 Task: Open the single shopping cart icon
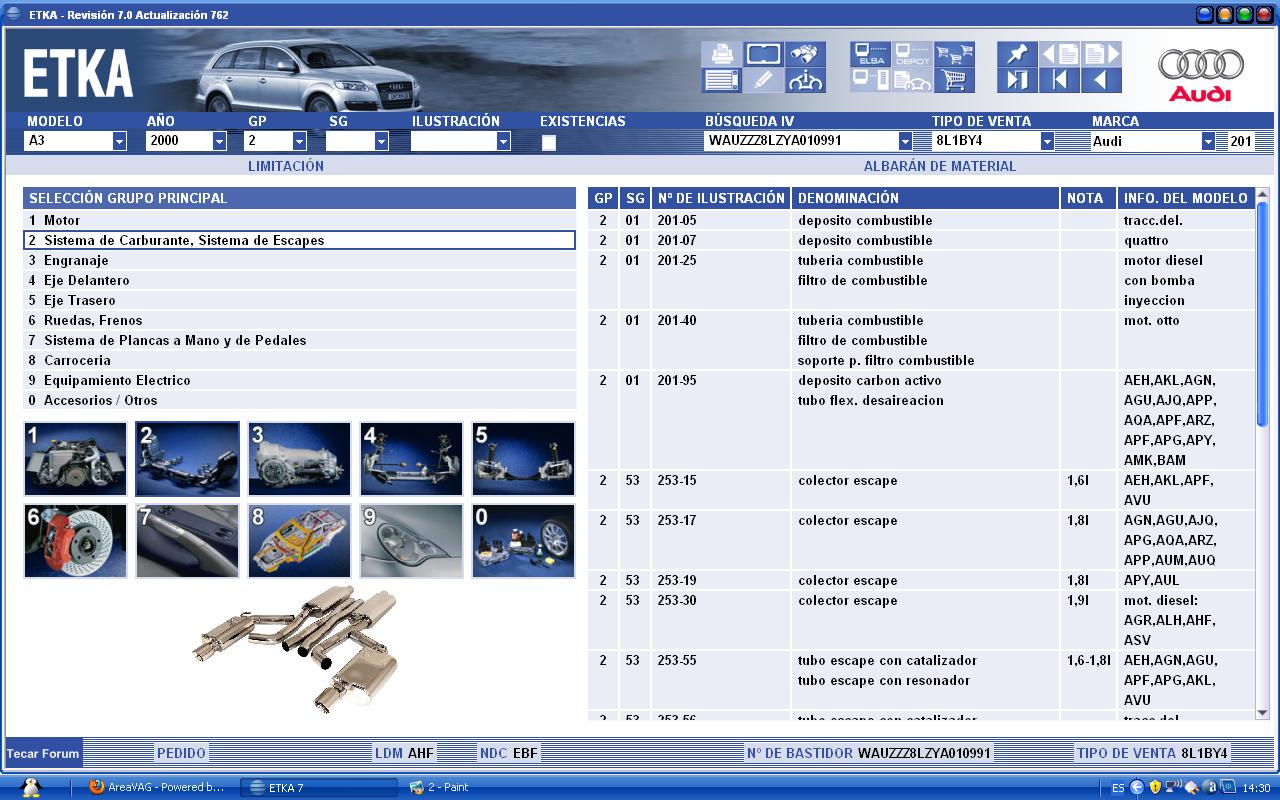pos(955,81)
